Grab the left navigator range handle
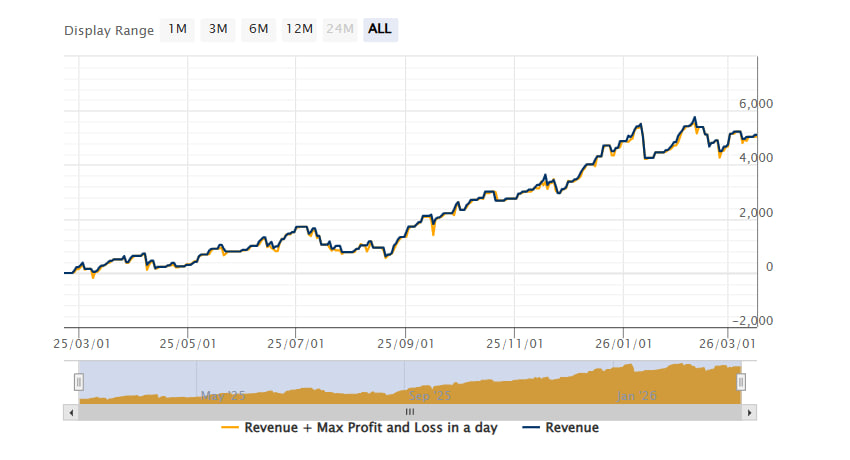 (x=79, y=382)
